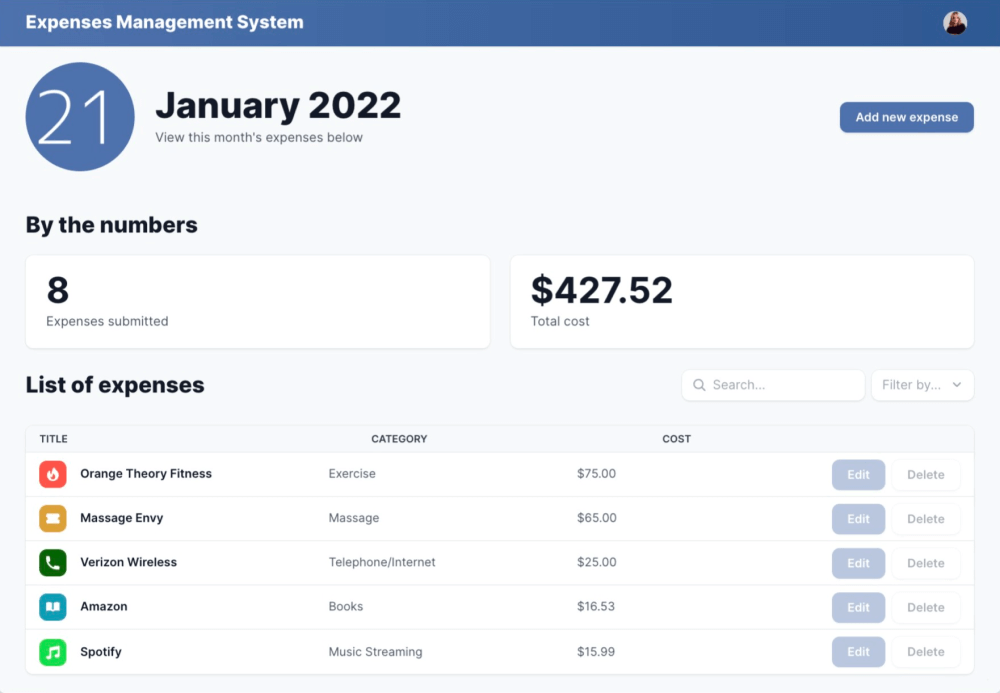
Task: Click the Massage Envy ticket icon
Action: click(53, 518)
